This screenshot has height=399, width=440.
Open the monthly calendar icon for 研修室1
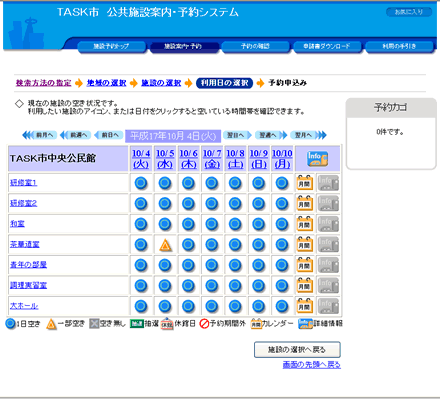tap(305, 183)
